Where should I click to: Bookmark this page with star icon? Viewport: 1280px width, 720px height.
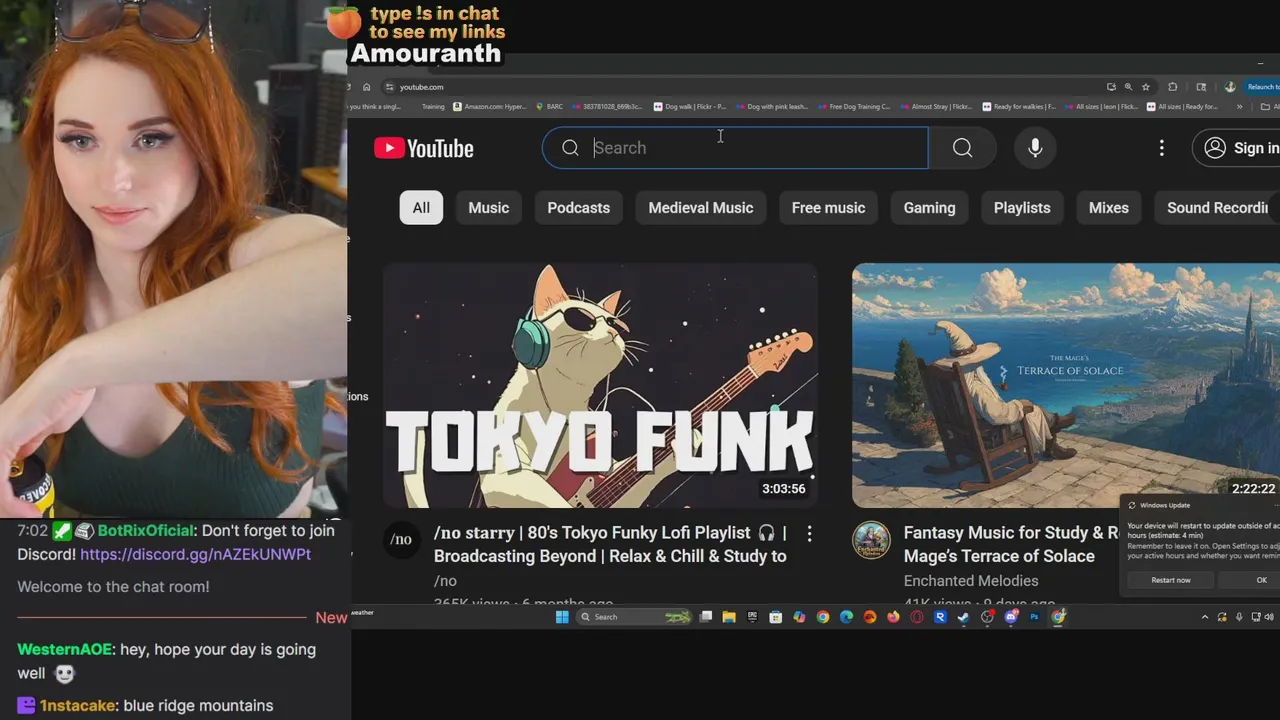pyautogui.click(x=1146, y=87)
